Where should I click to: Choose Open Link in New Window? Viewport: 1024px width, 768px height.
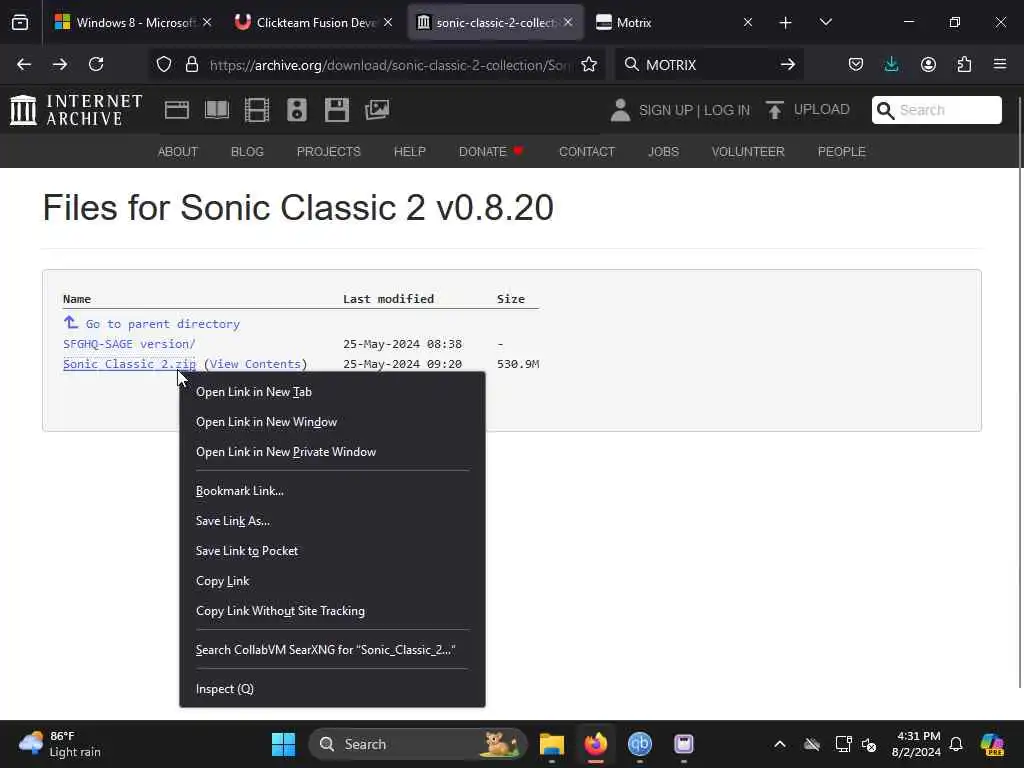[332, 422]
